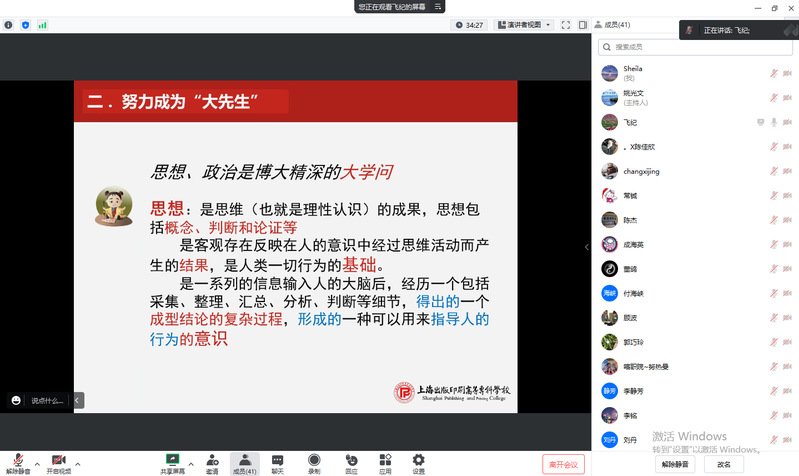Toggle microphone with 解除静音 in bottom toolbar

click(x=18, y=461)
